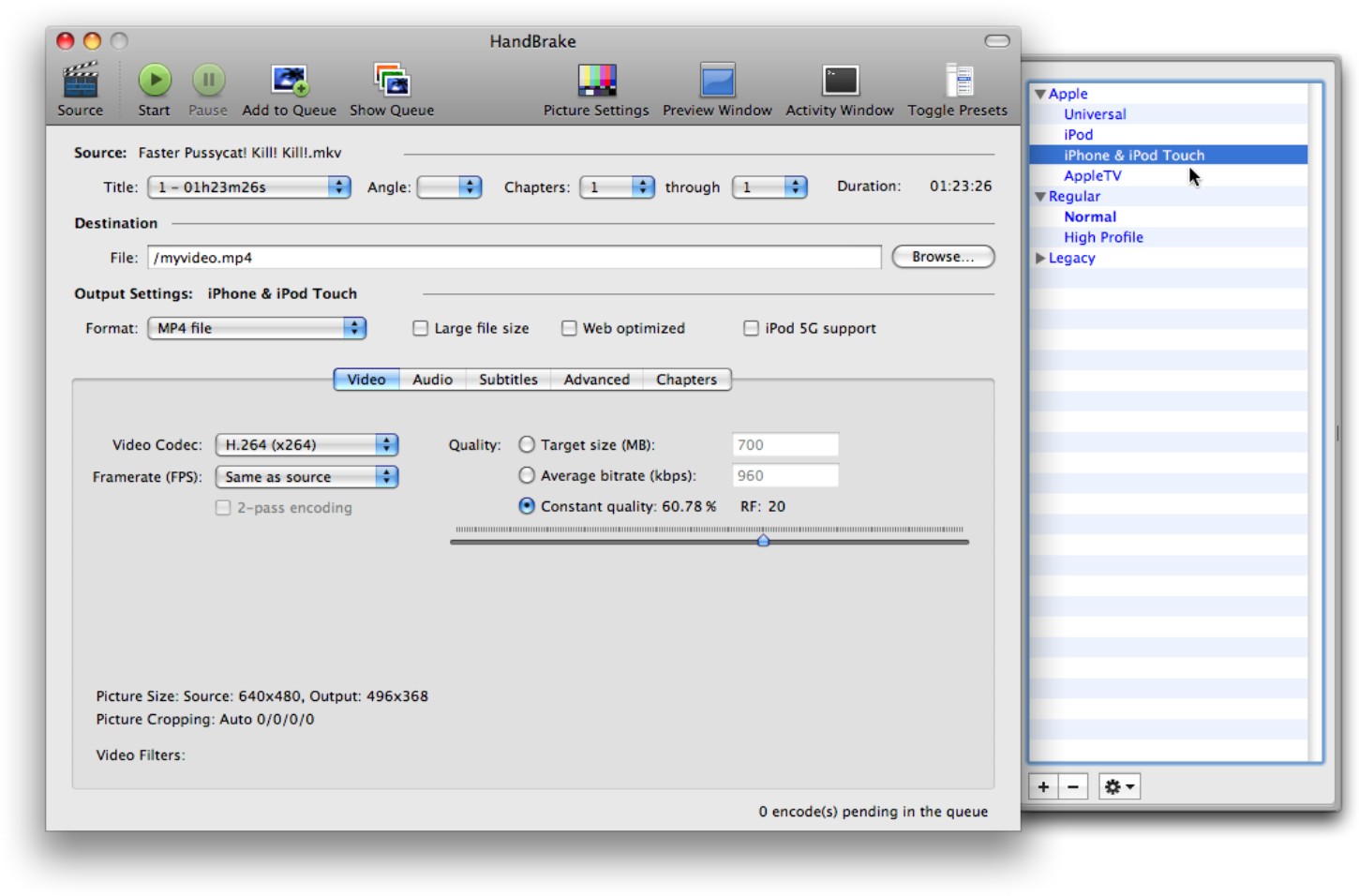1359x896 pixels.
Task: Click the presets drawer resize handle on the right edge
Action: 1337,433
